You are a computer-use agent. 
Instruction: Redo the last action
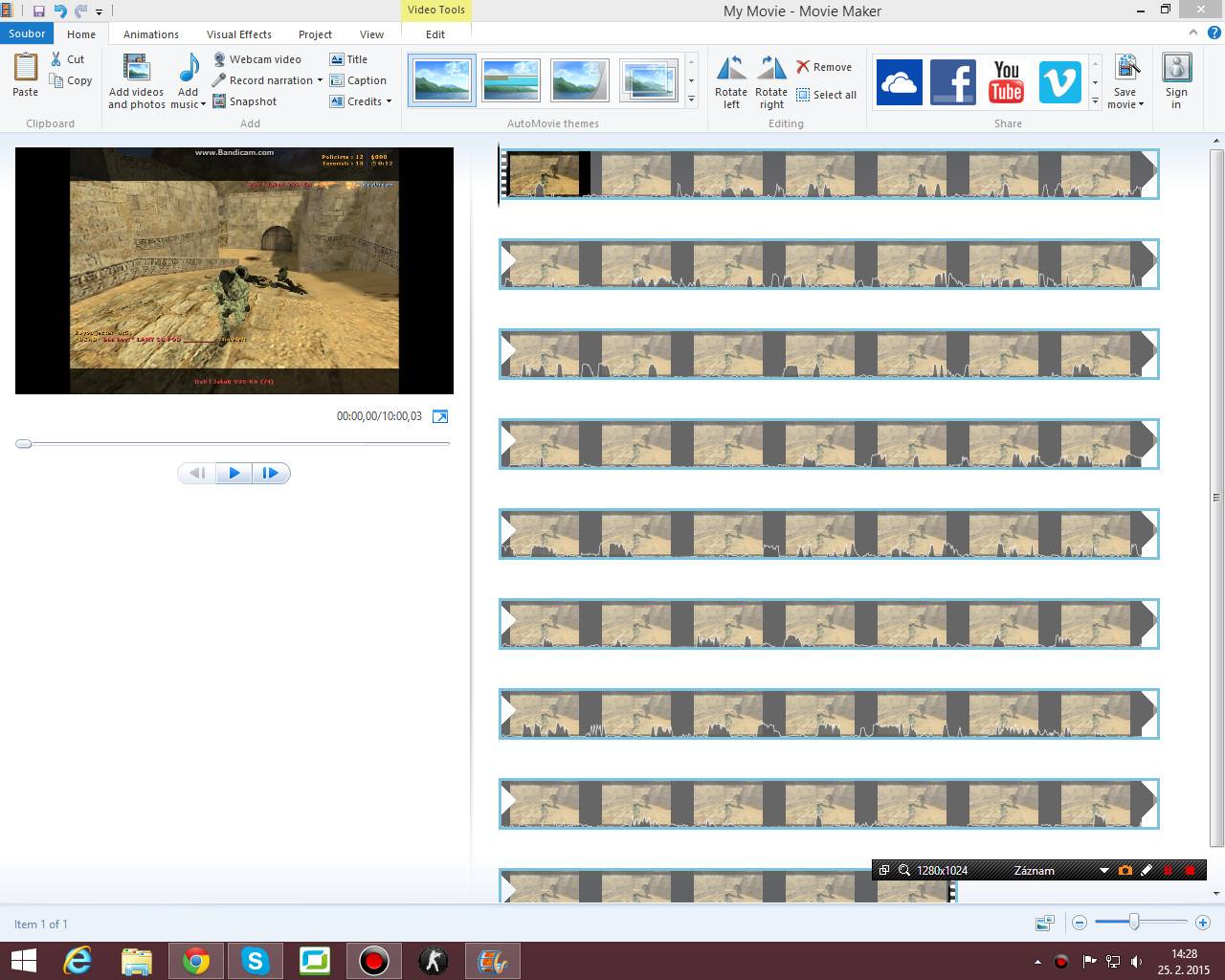click(80, 11)
